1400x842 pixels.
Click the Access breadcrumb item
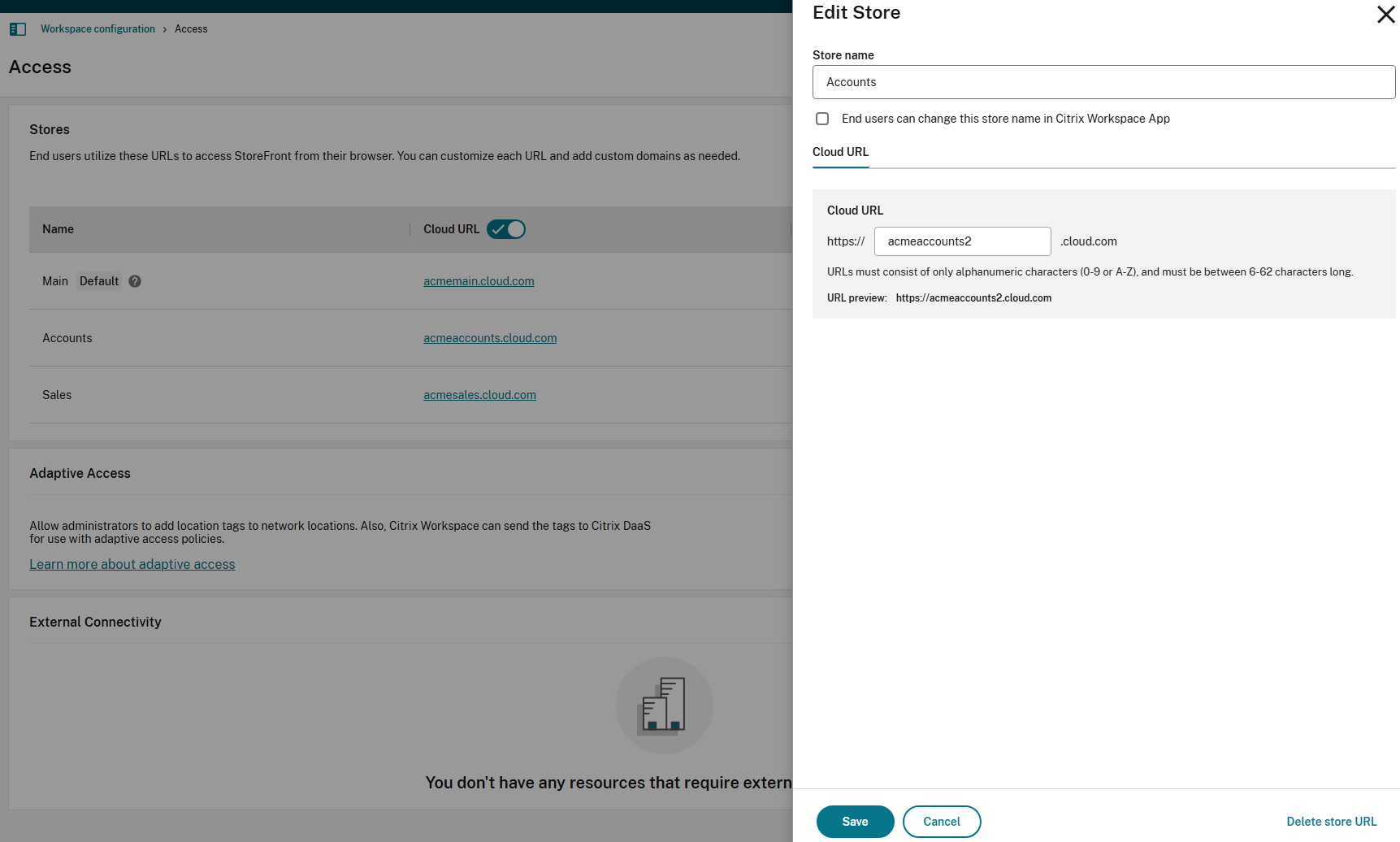(x=191, y=29)
